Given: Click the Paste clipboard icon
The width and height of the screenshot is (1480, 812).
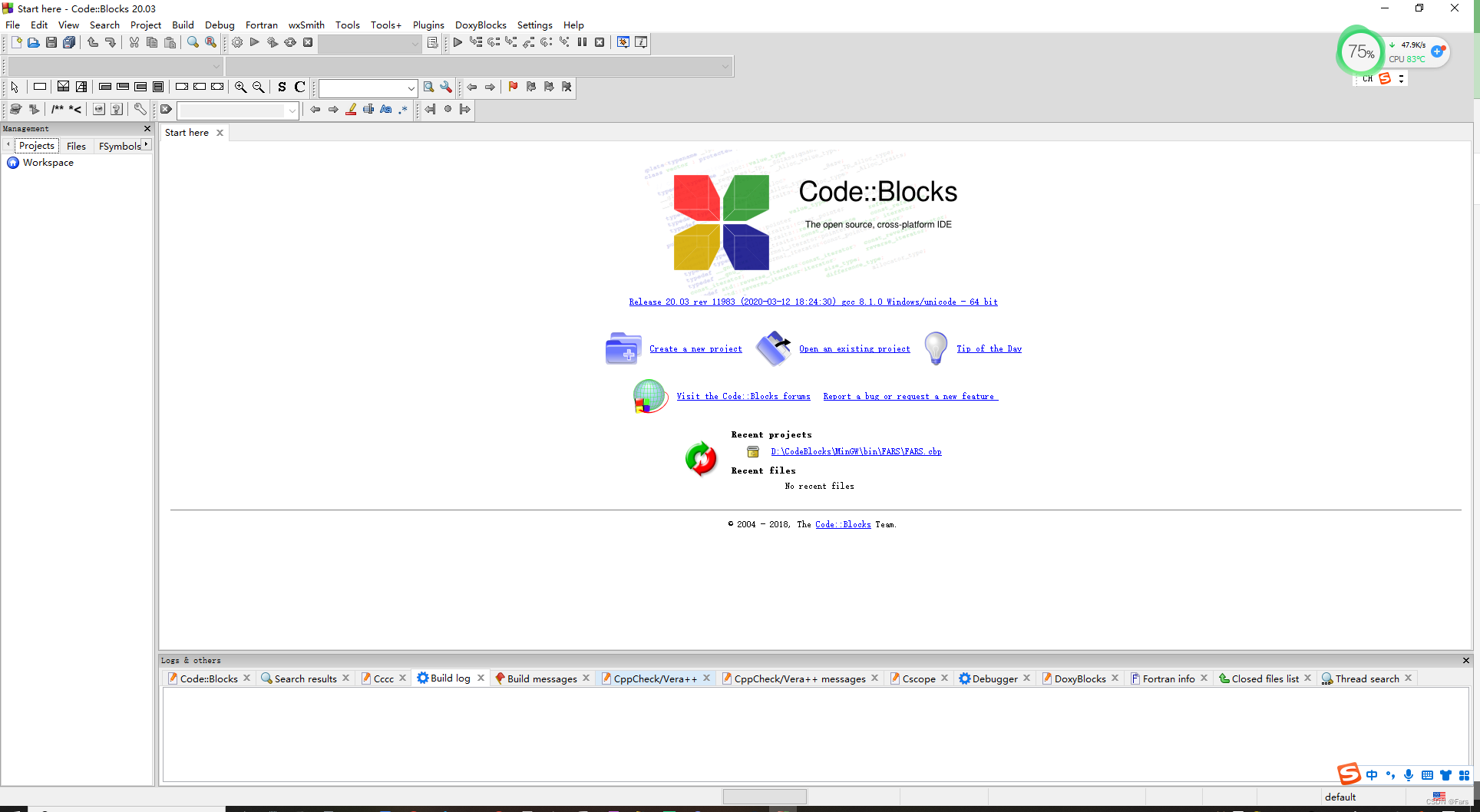Looking at the screenshot, I should tap(170, 43).
